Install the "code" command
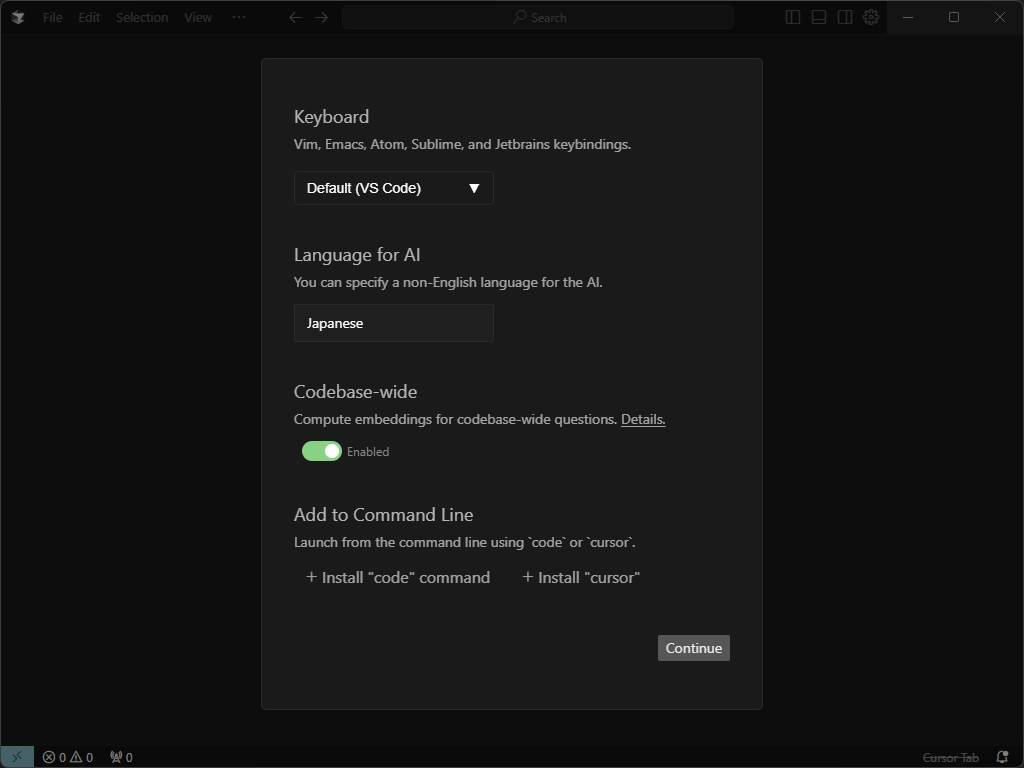Screen dimensions: 1024x768 click(x=398, y=577)
